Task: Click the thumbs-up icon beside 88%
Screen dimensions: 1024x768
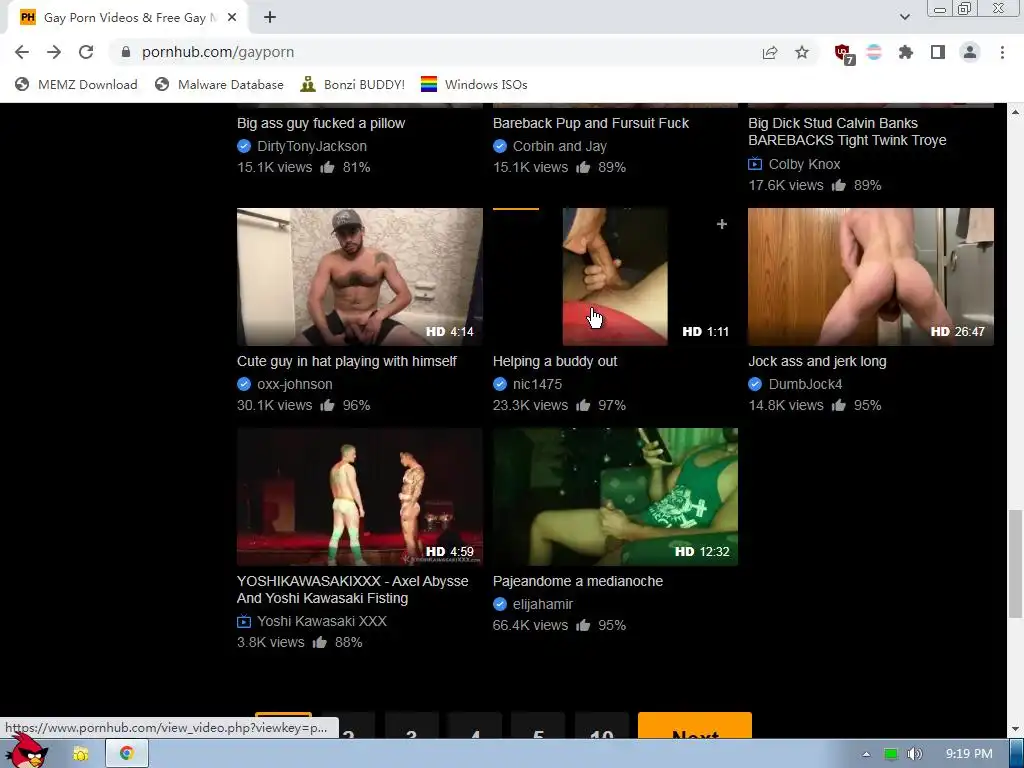Action: click(x=319, y=643)
